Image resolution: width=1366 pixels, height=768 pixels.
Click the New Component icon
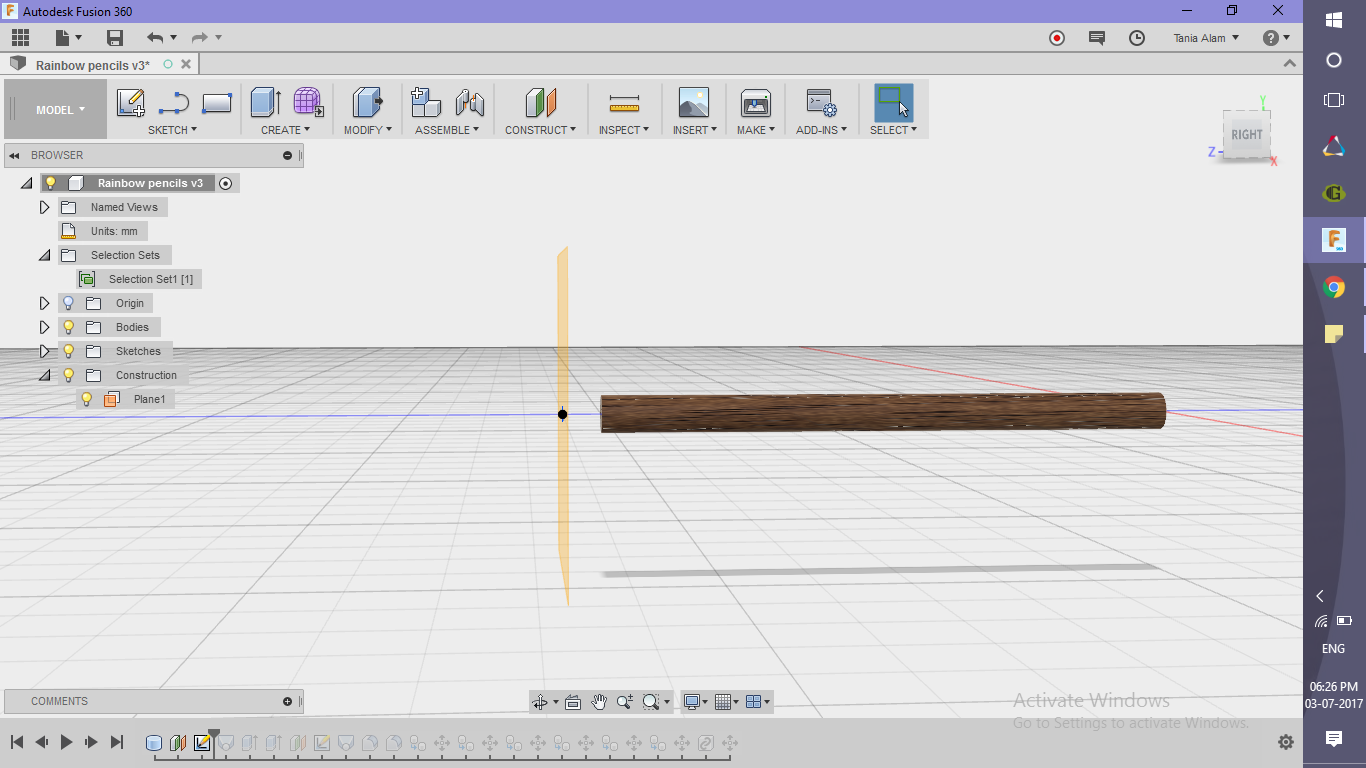[426, 102]
